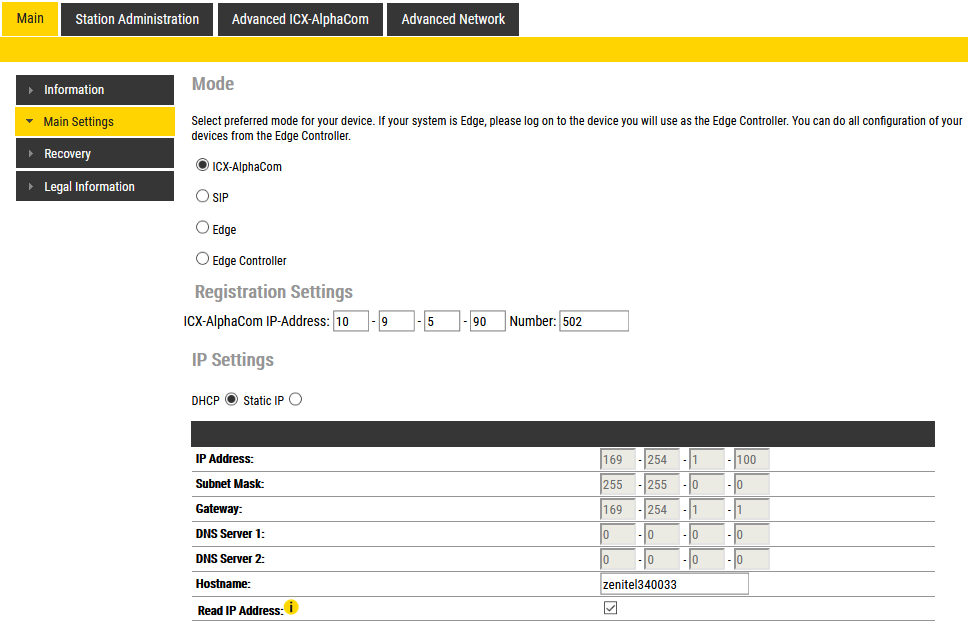The image size is (968, 635).
Task: Click last octet field showing 90
Action: pos(487,321)
